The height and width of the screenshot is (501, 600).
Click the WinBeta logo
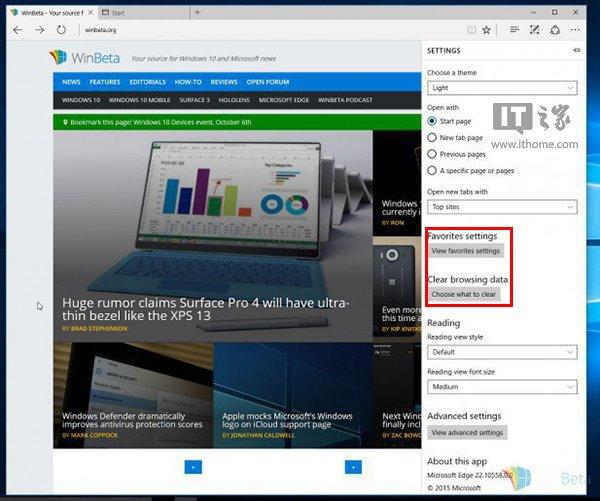point(84,57)
